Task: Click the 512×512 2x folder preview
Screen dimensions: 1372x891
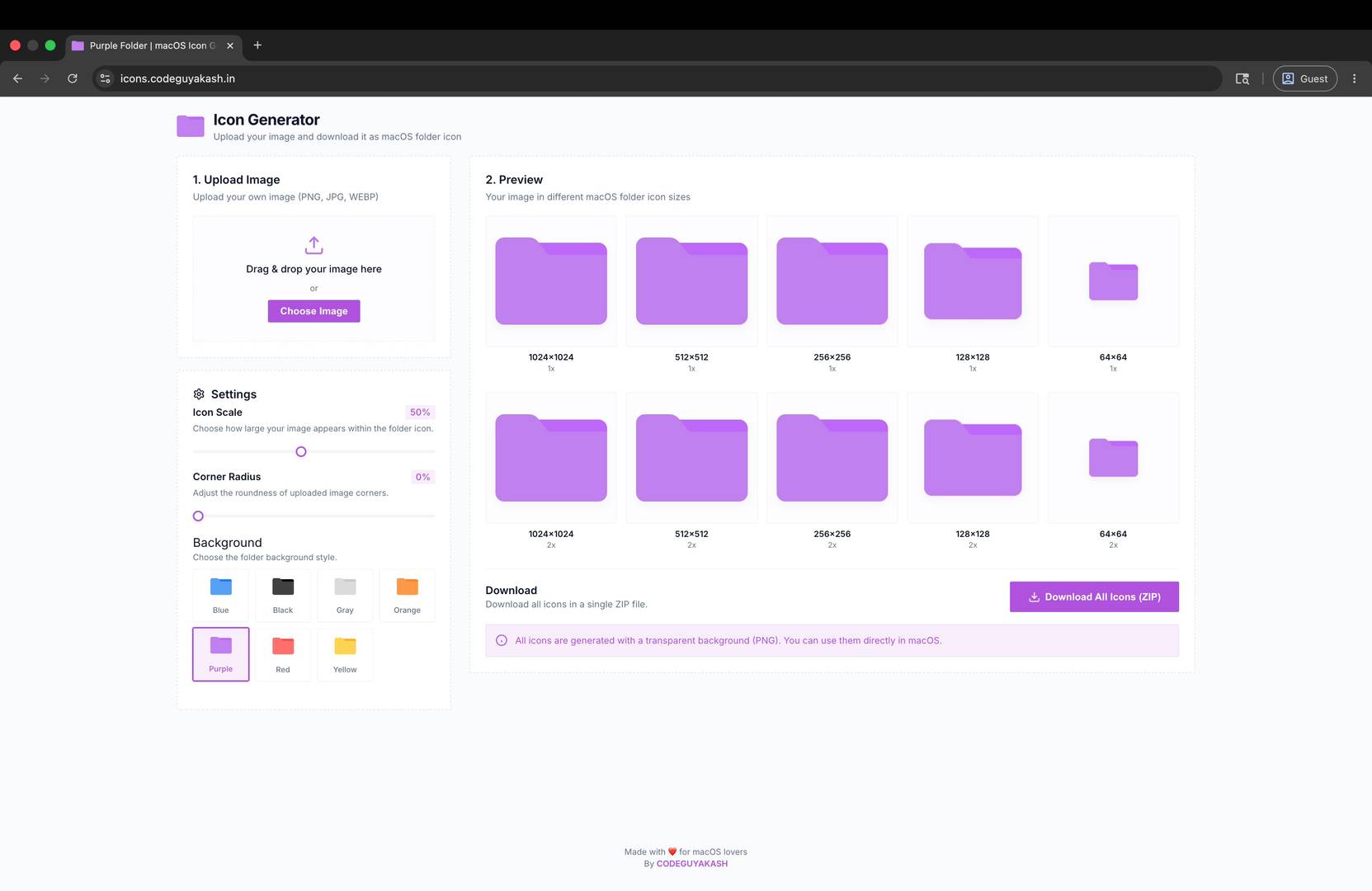Action: coord(691,458)
